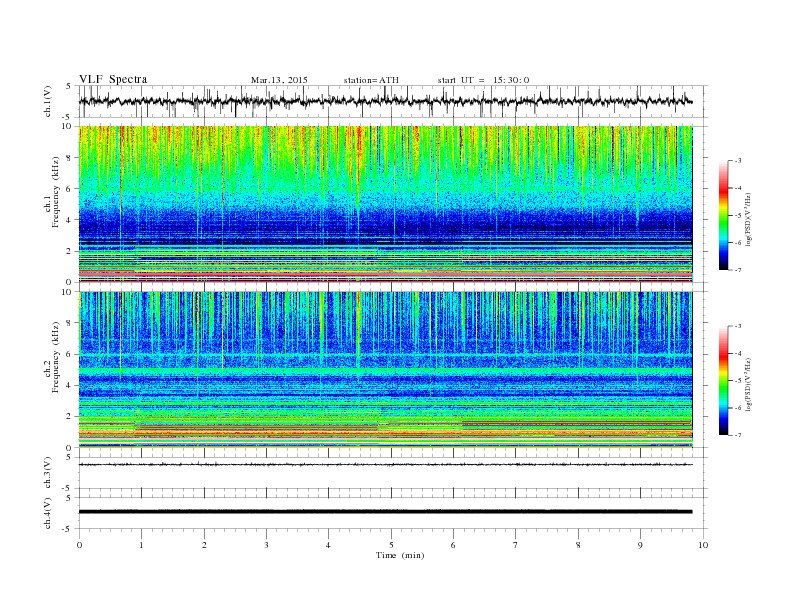Image resolution: width=792 pixels, height=612 pixels.
Task: Click the "6" kHz tick of ch.2 spectrogram
Action: [x=70, y=354]
